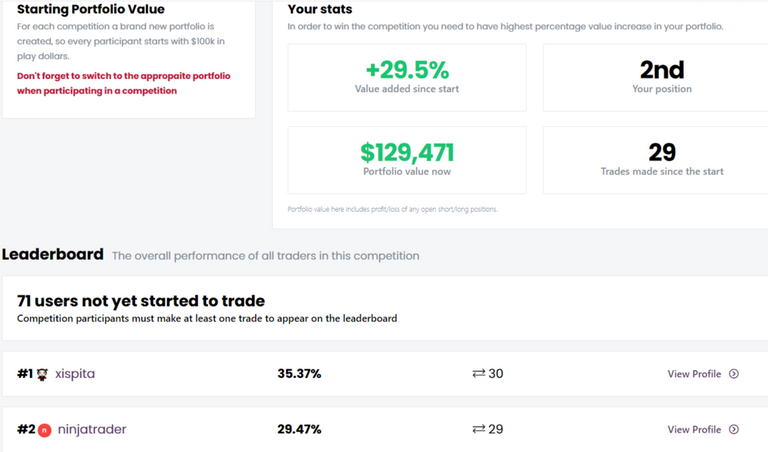Click the red switch portfolio reminder text
Viewport: 768px width, 452px height.
click(123, 83)
